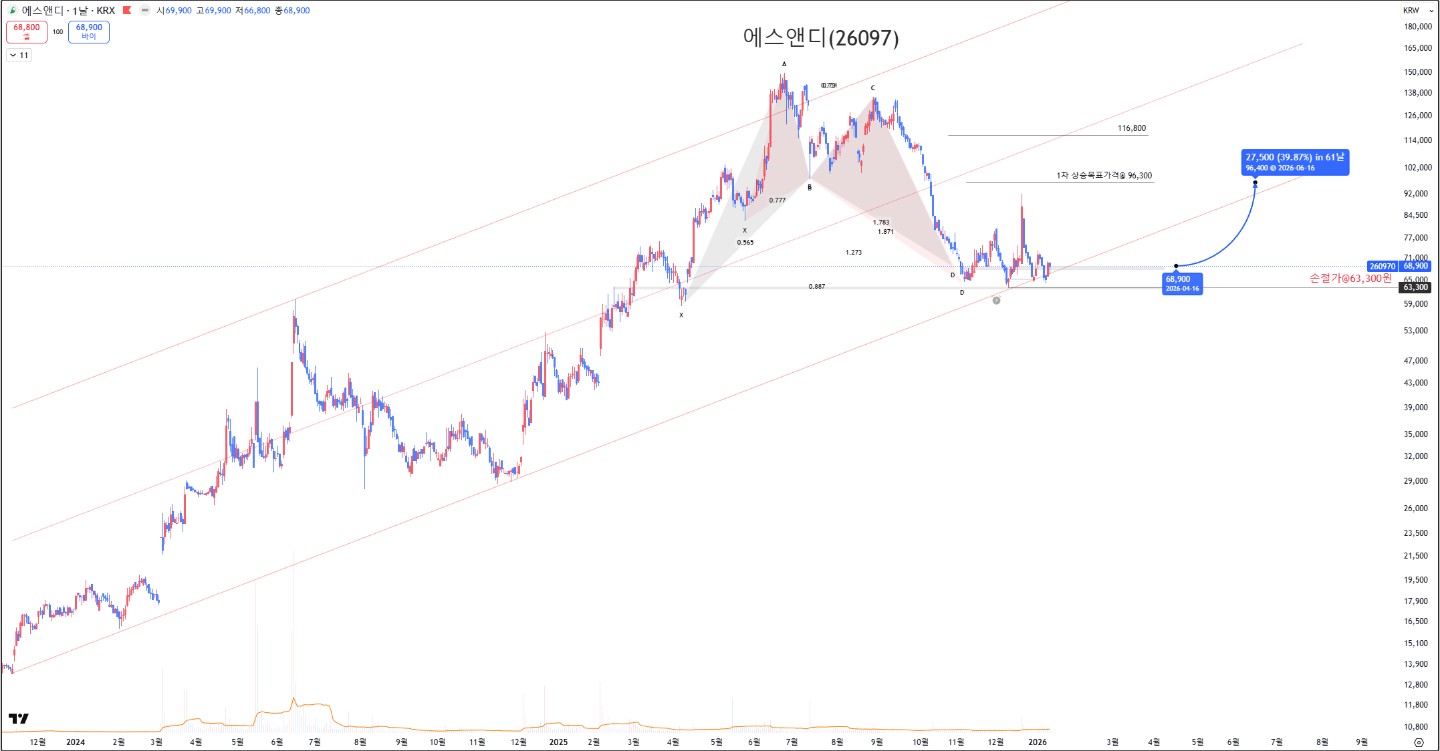Click the 2026 year label on time axis

[1037, 742]
